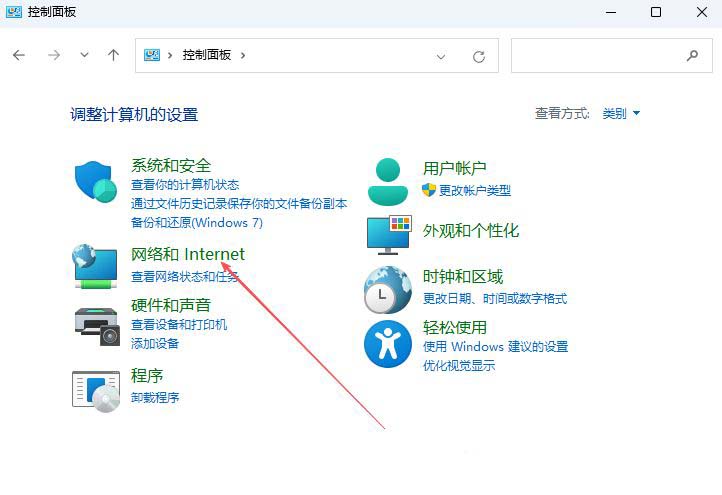This screenshot has height=495, width=722.
Task: Click the 时钟和区域 clock globe icon
Action: tap(387, 290)
